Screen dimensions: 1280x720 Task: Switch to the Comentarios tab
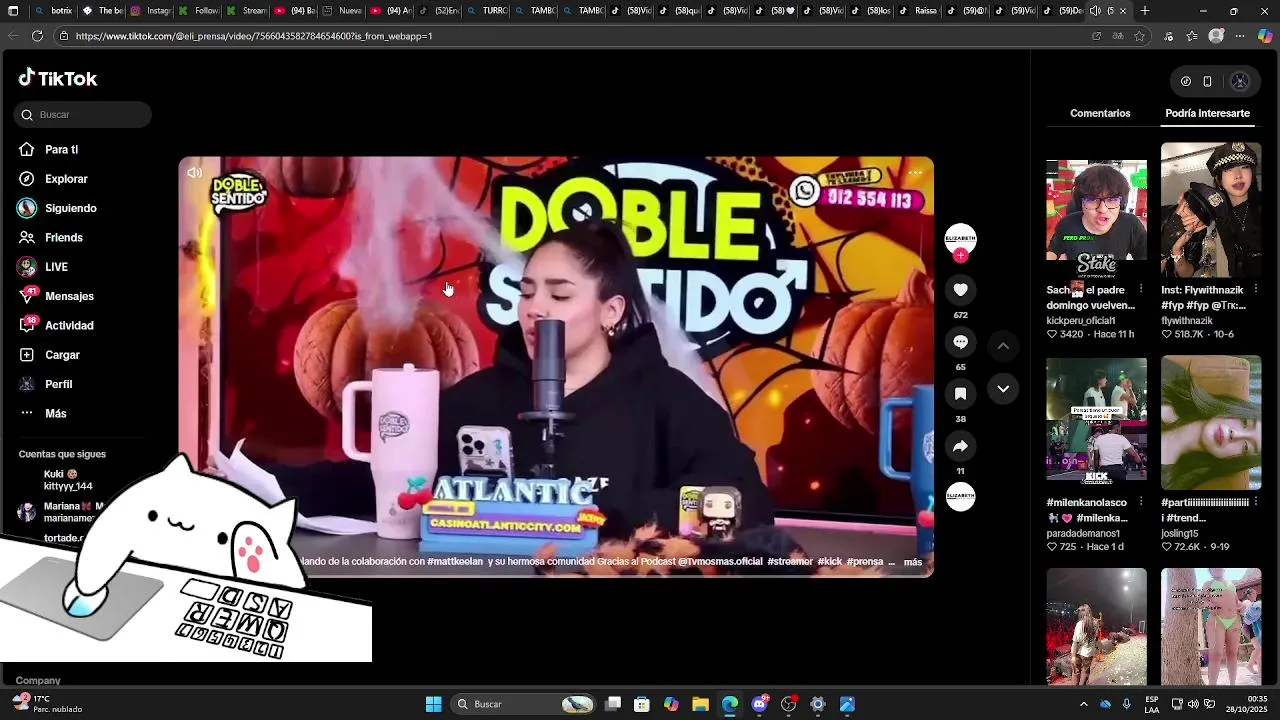pos(1100,114)
